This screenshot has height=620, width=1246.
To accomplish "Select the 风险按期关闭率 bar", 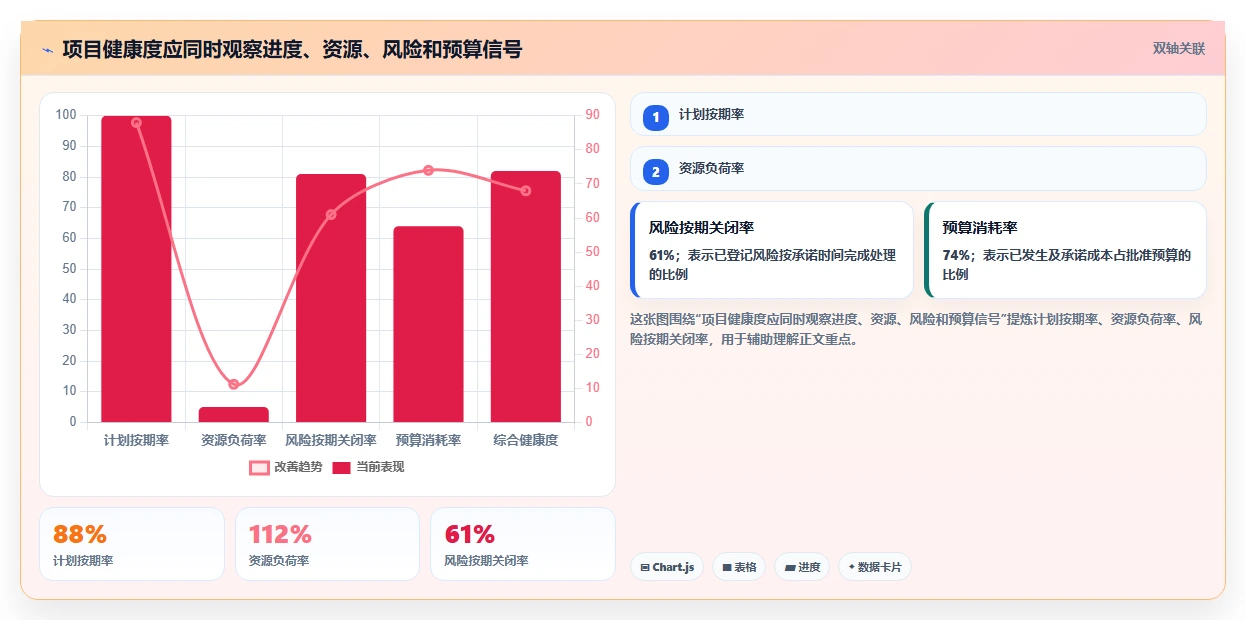I will 331,298.
